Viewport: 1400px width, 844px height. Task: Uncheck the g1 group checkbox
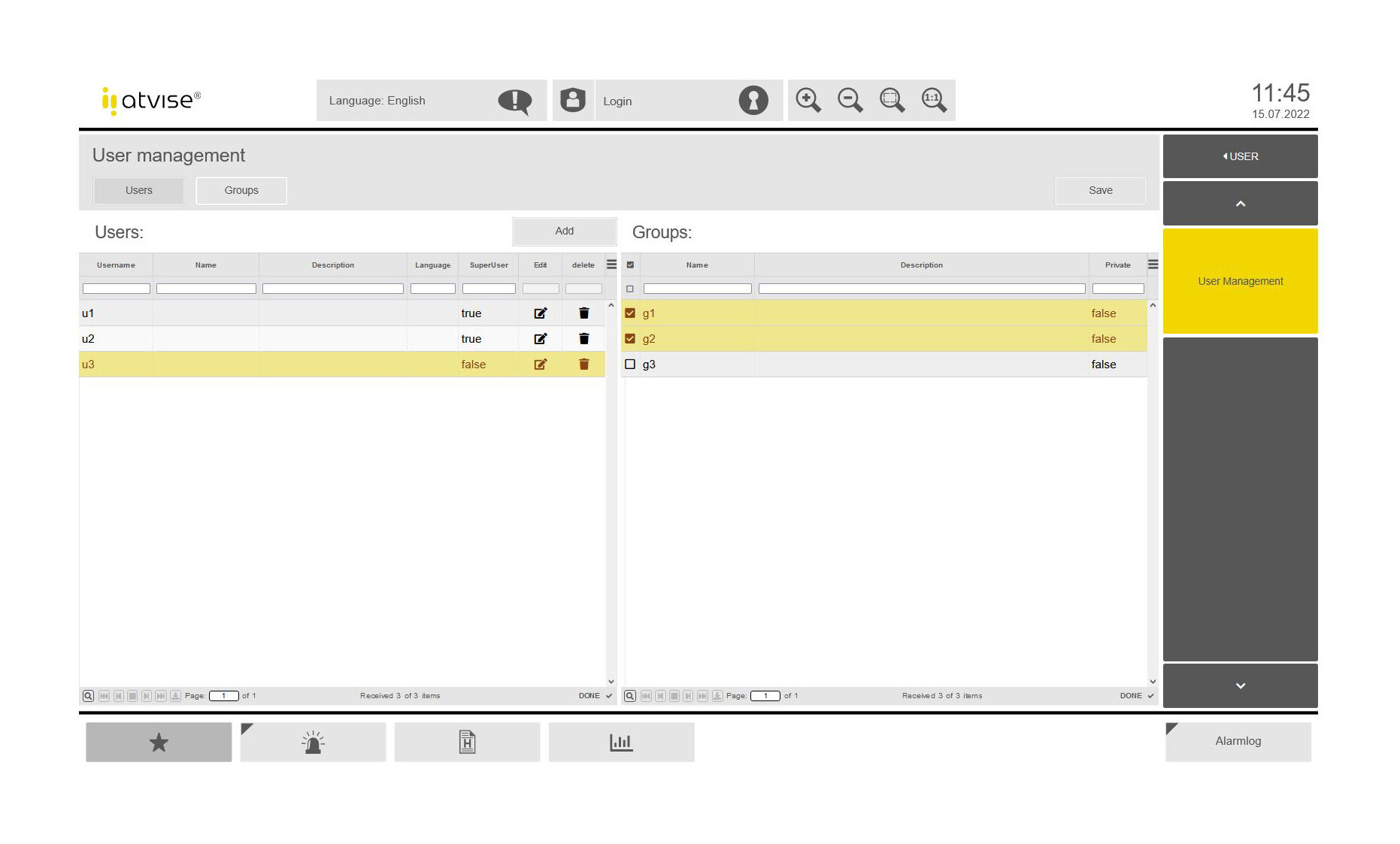pos(630,313)
